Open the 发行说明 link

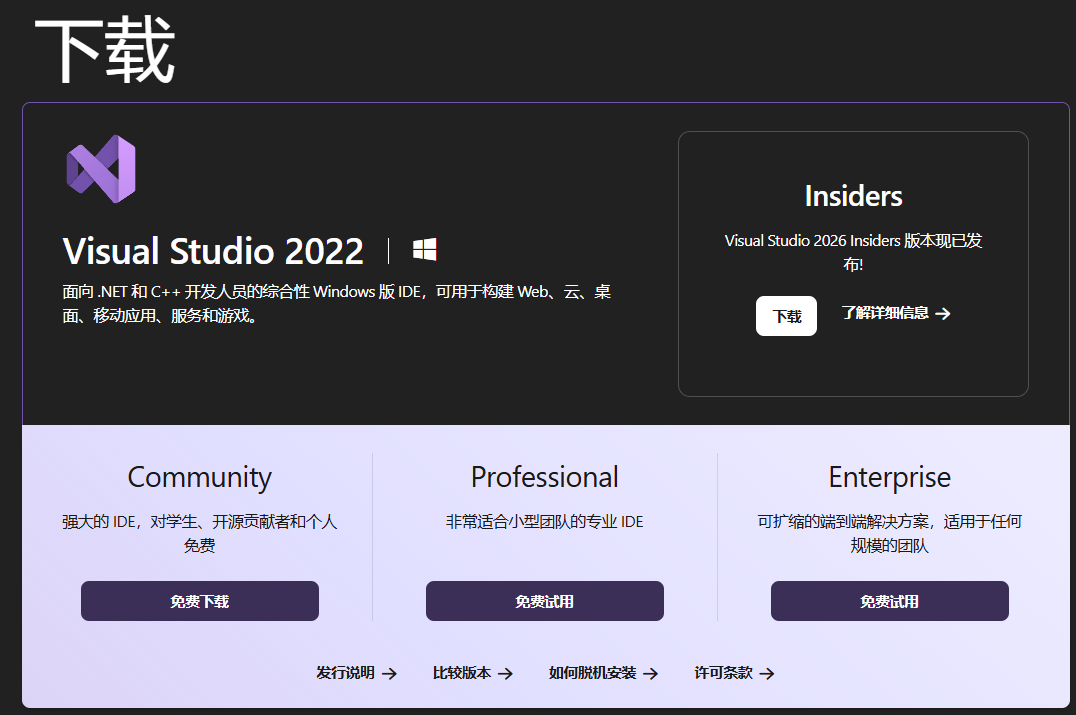356,673
